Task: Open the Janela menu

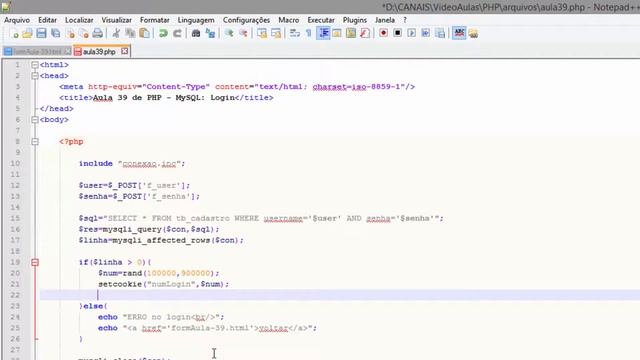Action: (385, 20)
